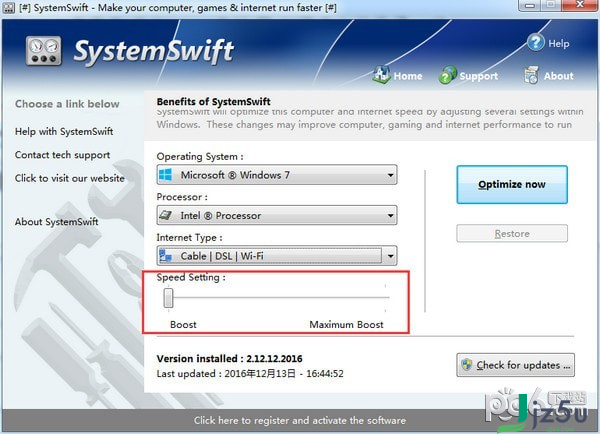Click register and activate the software bar

[300, 420]
